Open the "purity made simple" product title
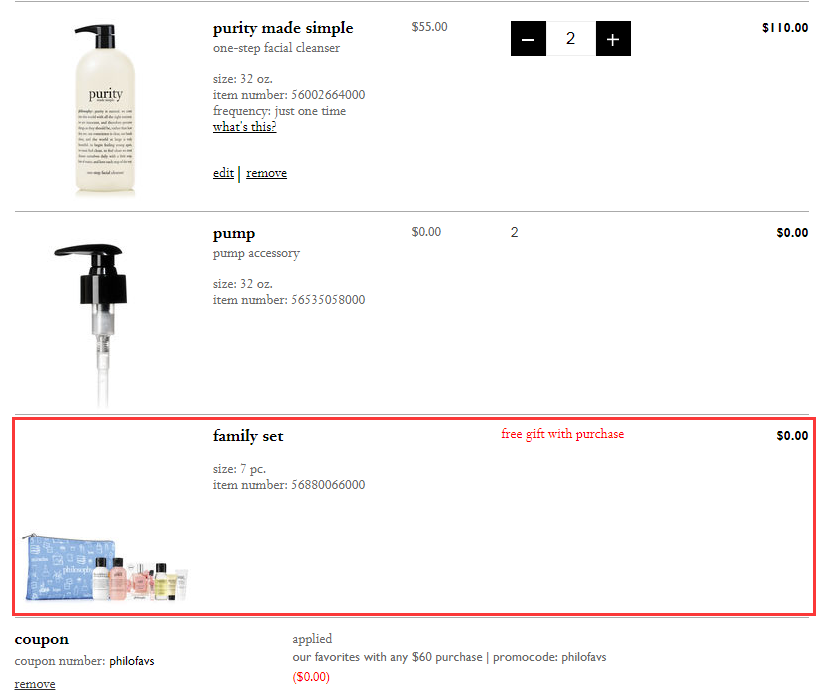Viewport: 832px width, 699px height. click(283, 28)
